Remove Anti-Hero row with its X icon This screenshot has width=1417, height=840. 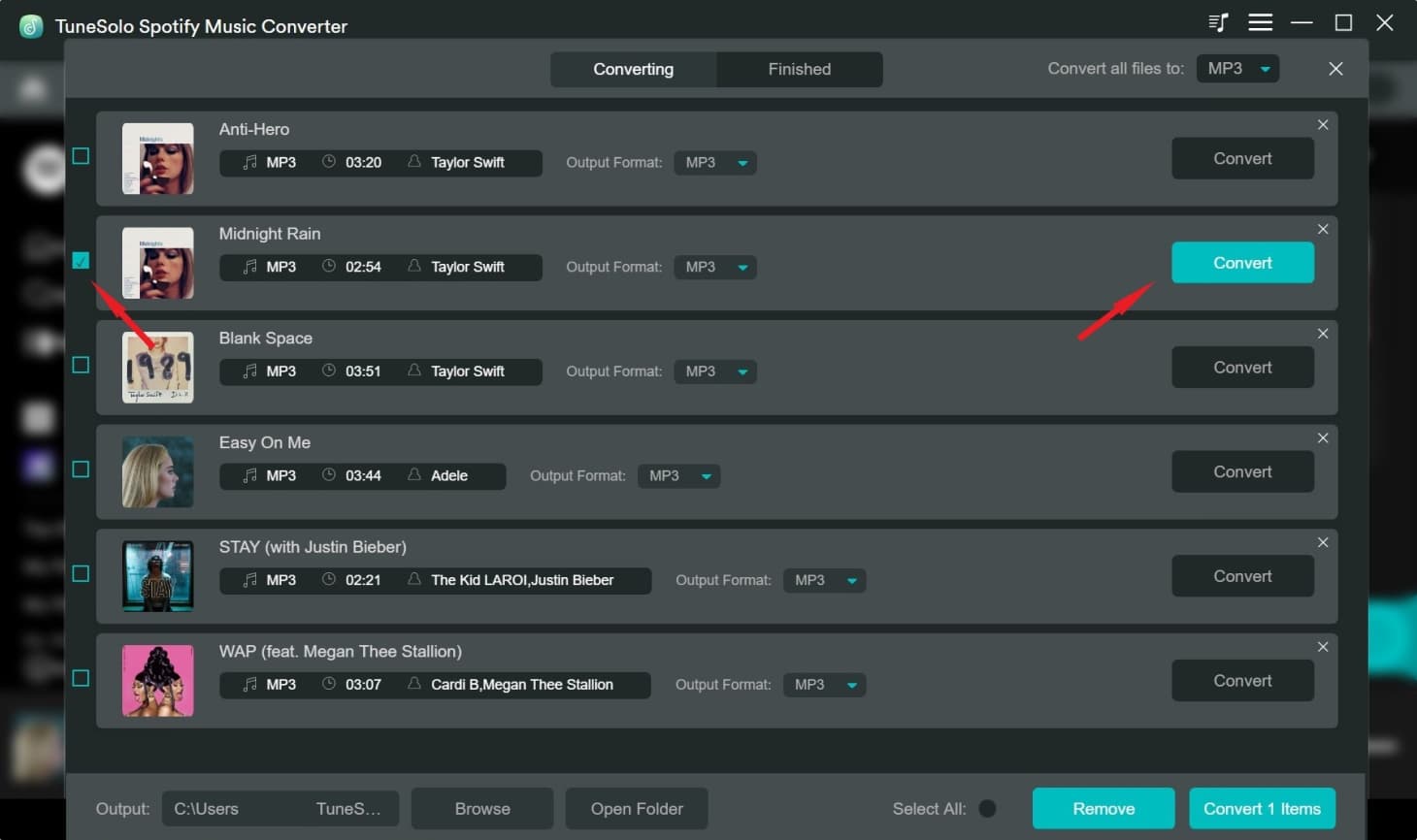tap(1323, 125)
